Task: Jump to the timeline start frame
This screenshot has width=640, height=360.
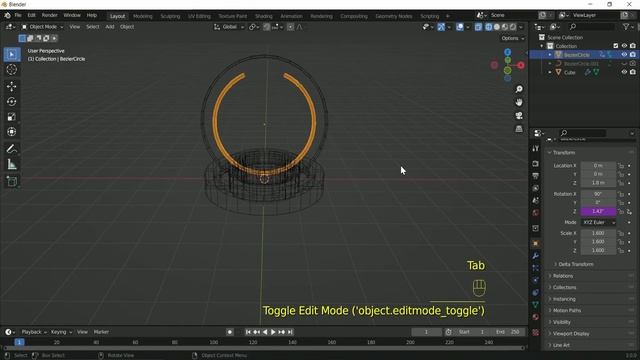Action: pos(248,332)
